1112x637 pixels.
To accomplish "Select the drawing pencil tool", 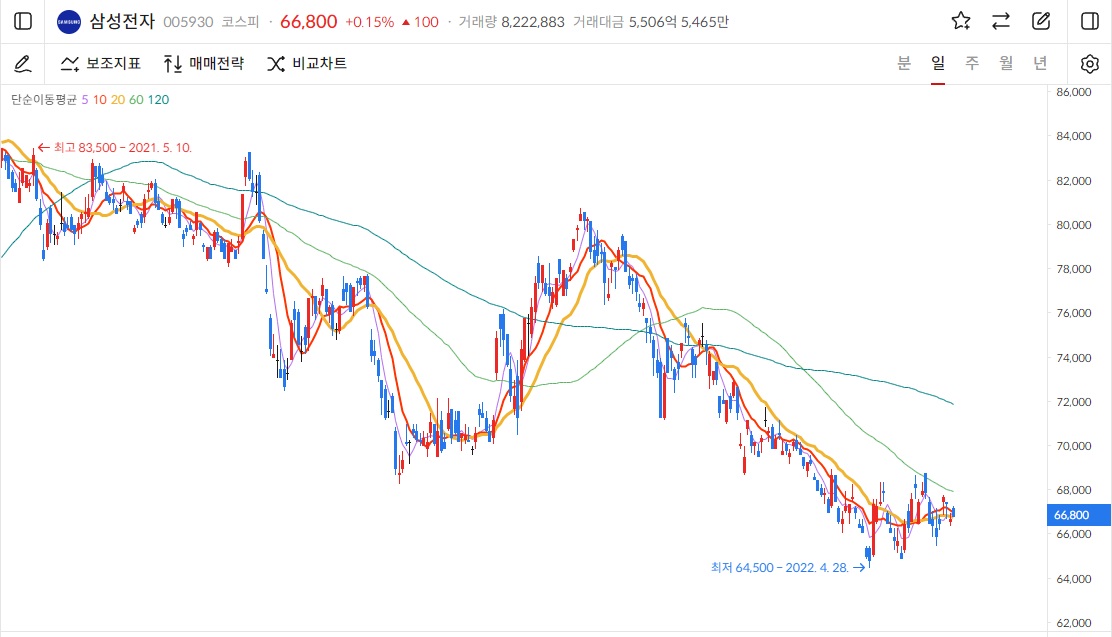I will click(x=23, y=64).
